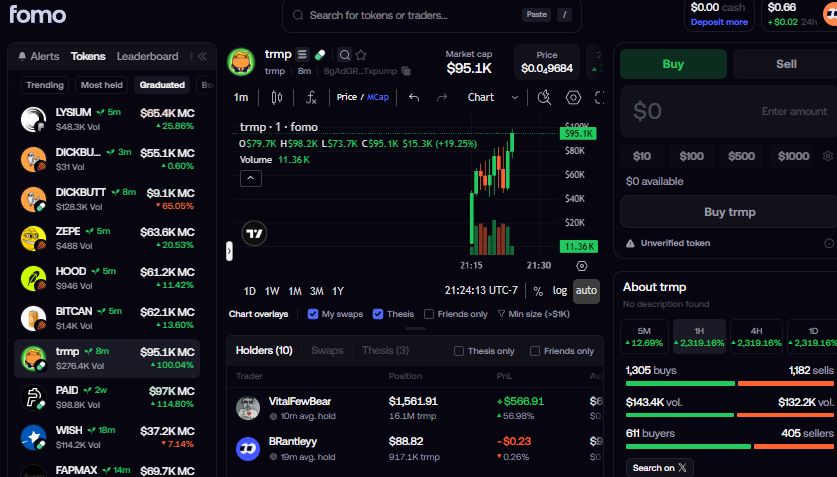The width and height of the screenshot is (837, 477).
Task: Favorite trmp with the star icon
Action: pyautogui.click(x=361, y=55)
